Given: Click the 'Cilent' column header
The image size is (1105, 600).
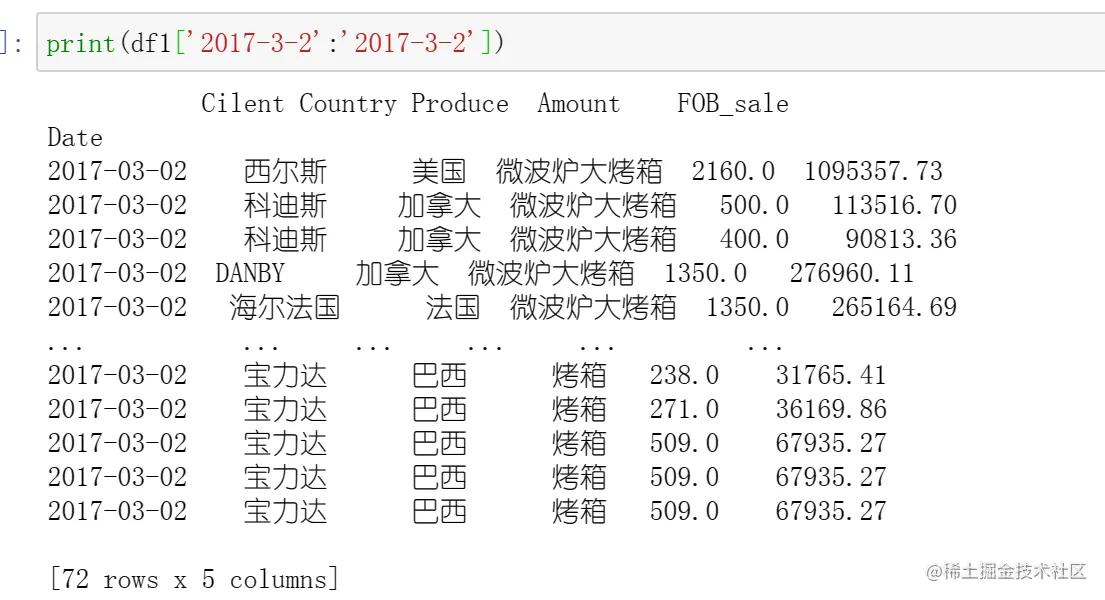Looking at the screenshot, I should click(242, 104).
